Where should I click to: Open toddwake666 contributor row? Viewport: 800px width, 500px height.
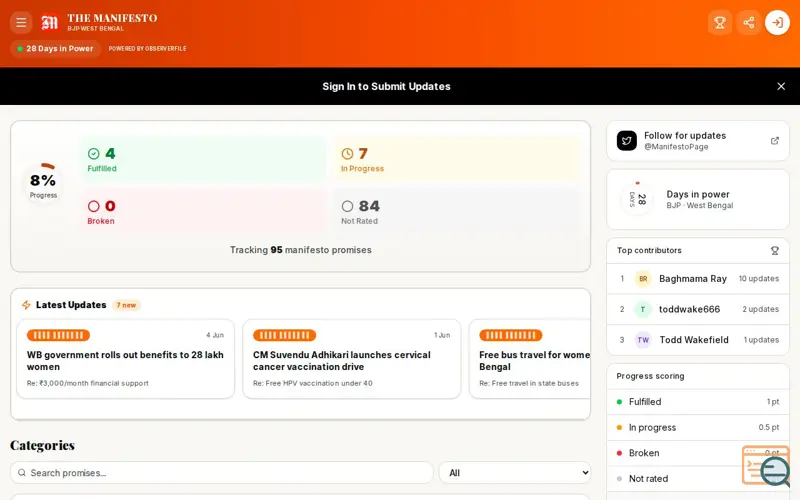(697, 309)
